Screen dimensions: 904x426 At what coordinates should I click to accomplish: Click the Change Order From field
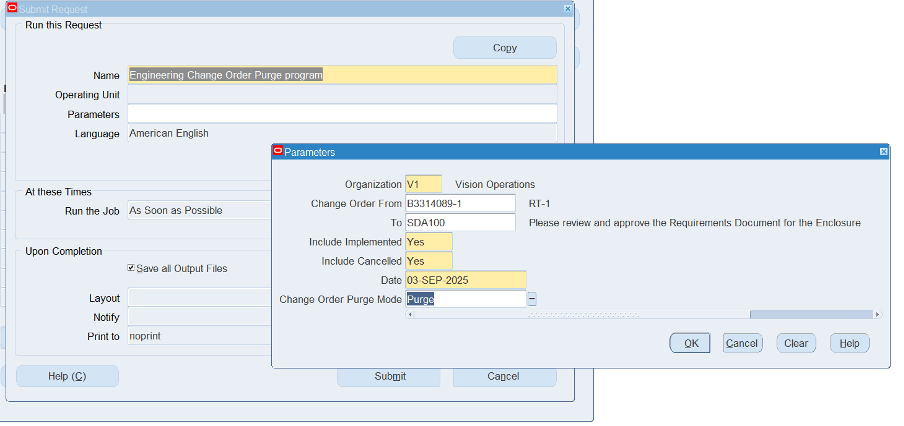(460, 203)
